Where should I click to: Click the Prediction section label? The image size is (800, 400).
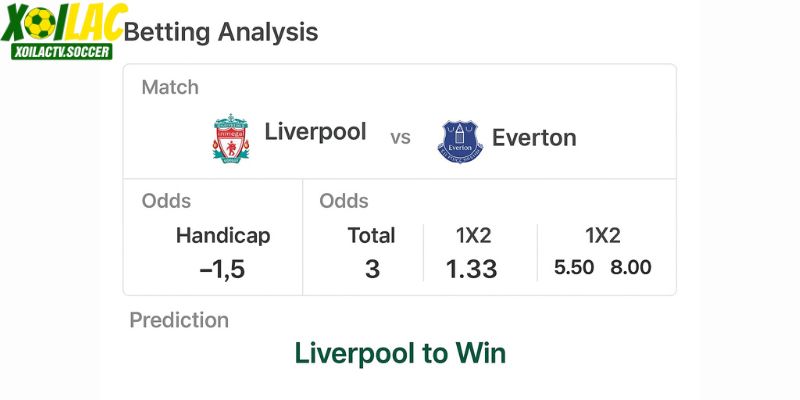(179, 320)
